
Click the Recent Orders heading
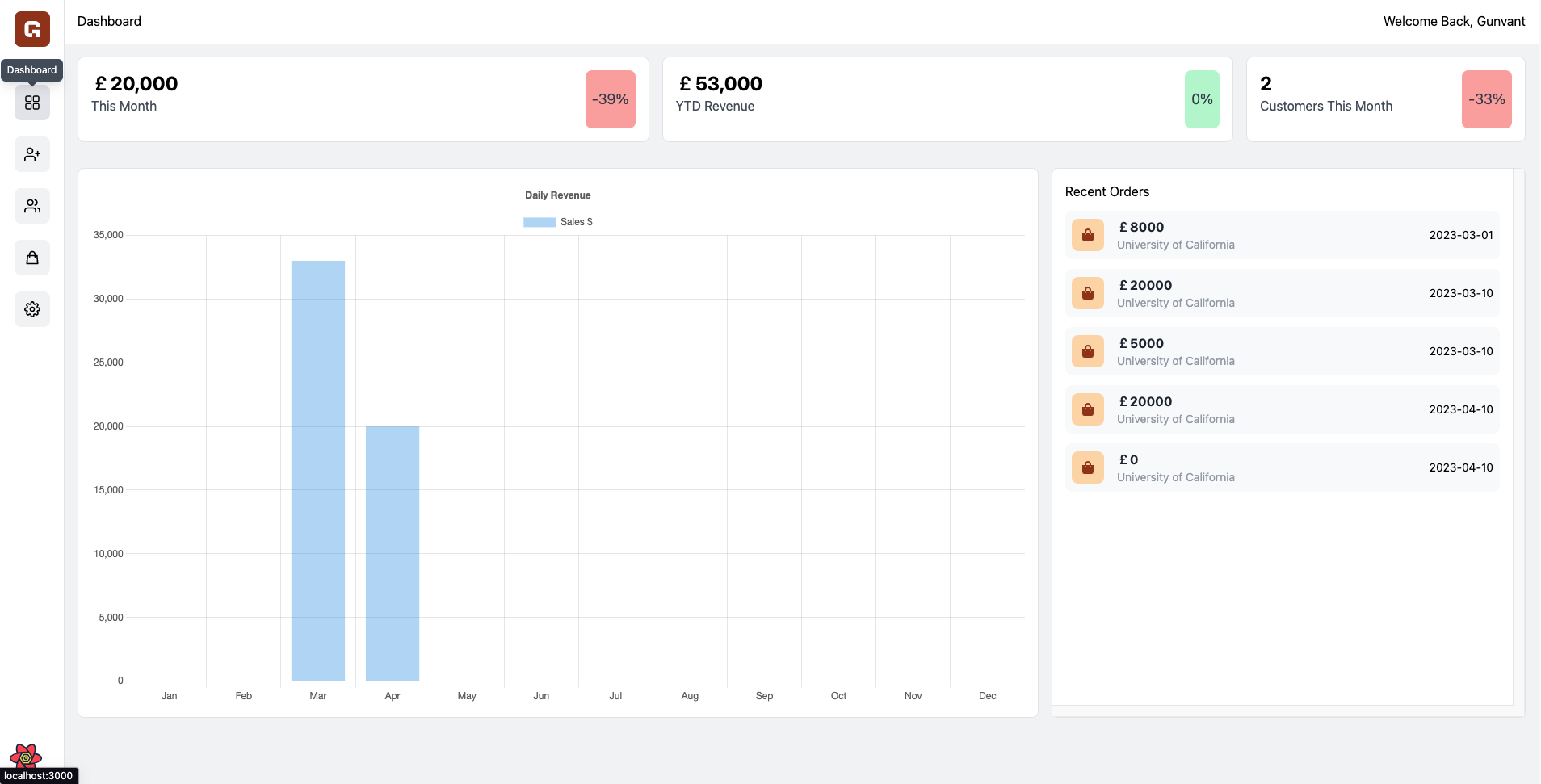1107,191
